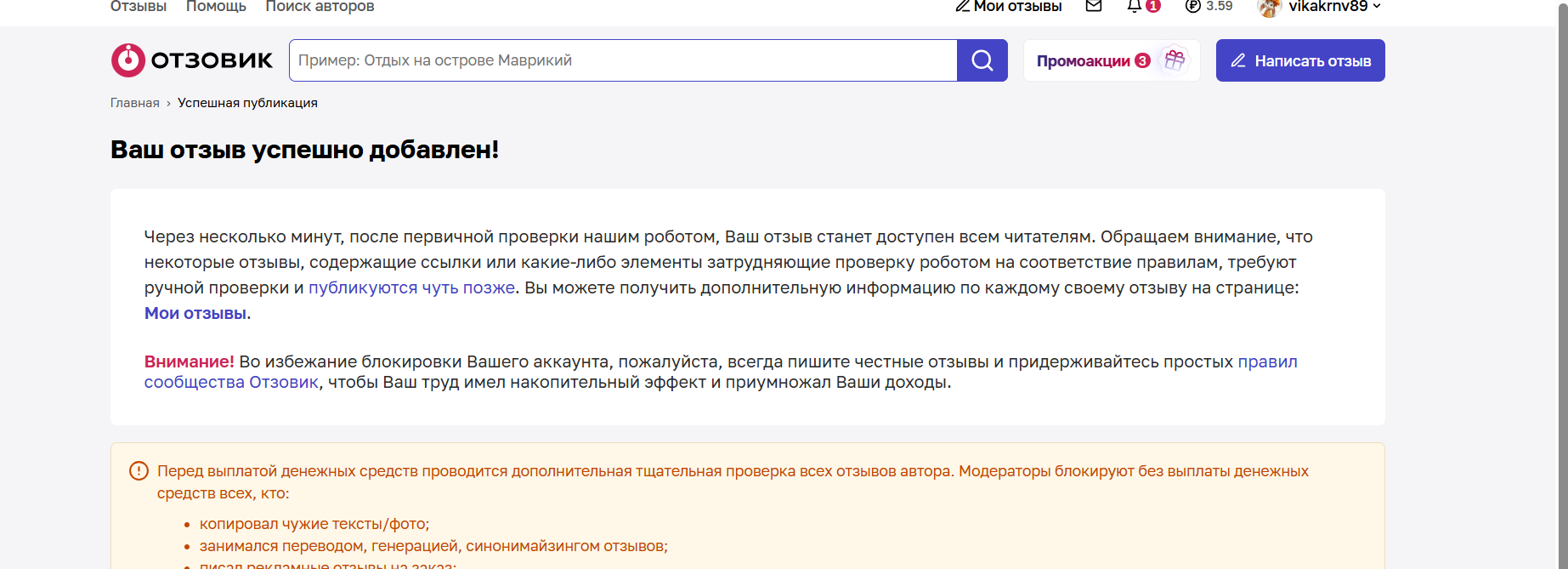This screenshot has width=1568, height=569.
Task: Click the orange warning exclamation icon
Action: tap(139, 470)
